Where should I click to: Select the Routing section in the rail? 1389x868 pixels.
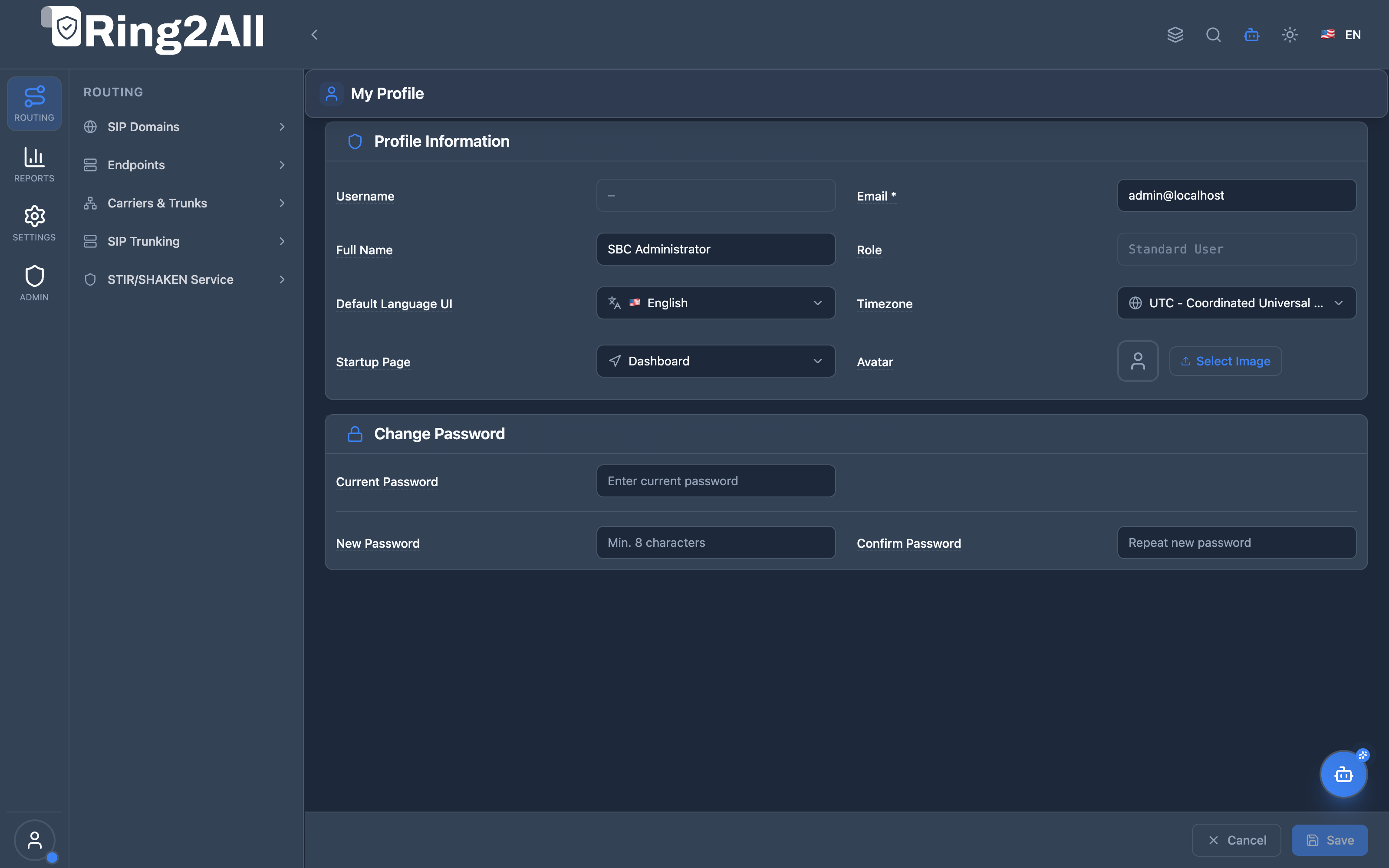pyautogui.click(x=34, y=104)
